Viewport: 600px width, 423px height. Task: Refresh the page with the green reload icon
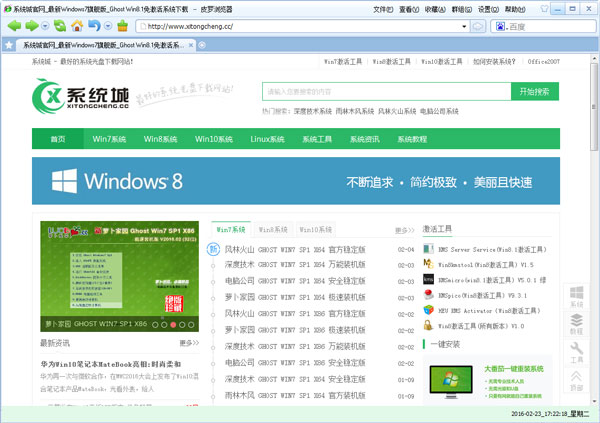pos(60,26)
